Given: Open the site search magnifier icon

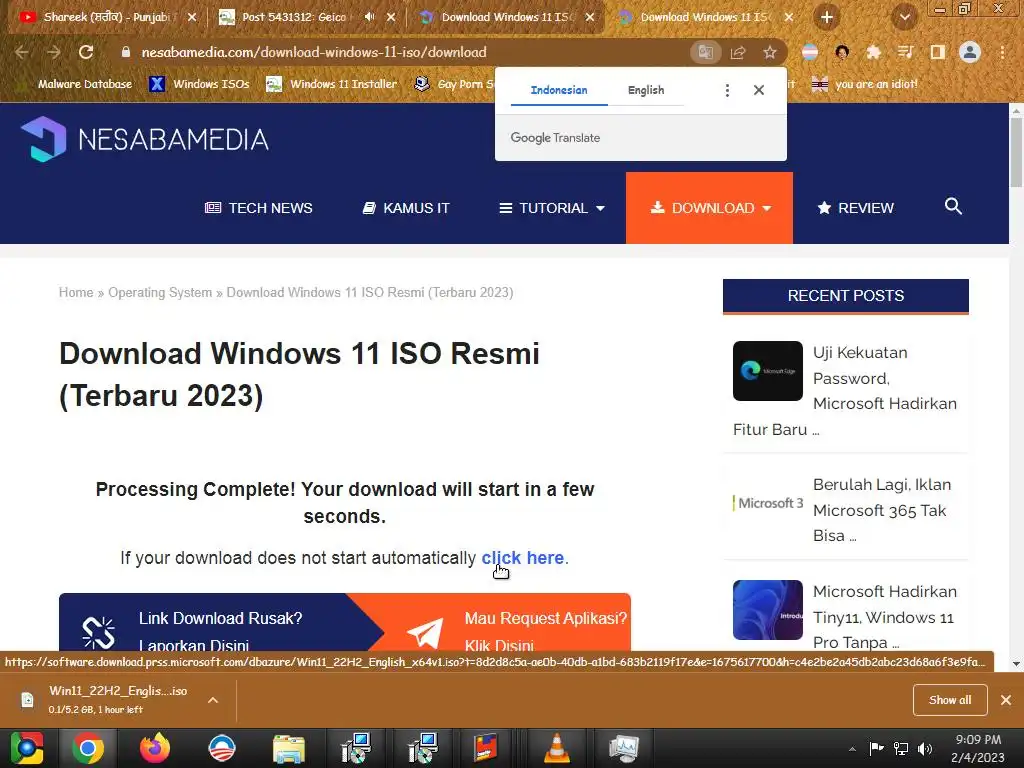Looking at the screenshot, I should (x=953, y=206).
